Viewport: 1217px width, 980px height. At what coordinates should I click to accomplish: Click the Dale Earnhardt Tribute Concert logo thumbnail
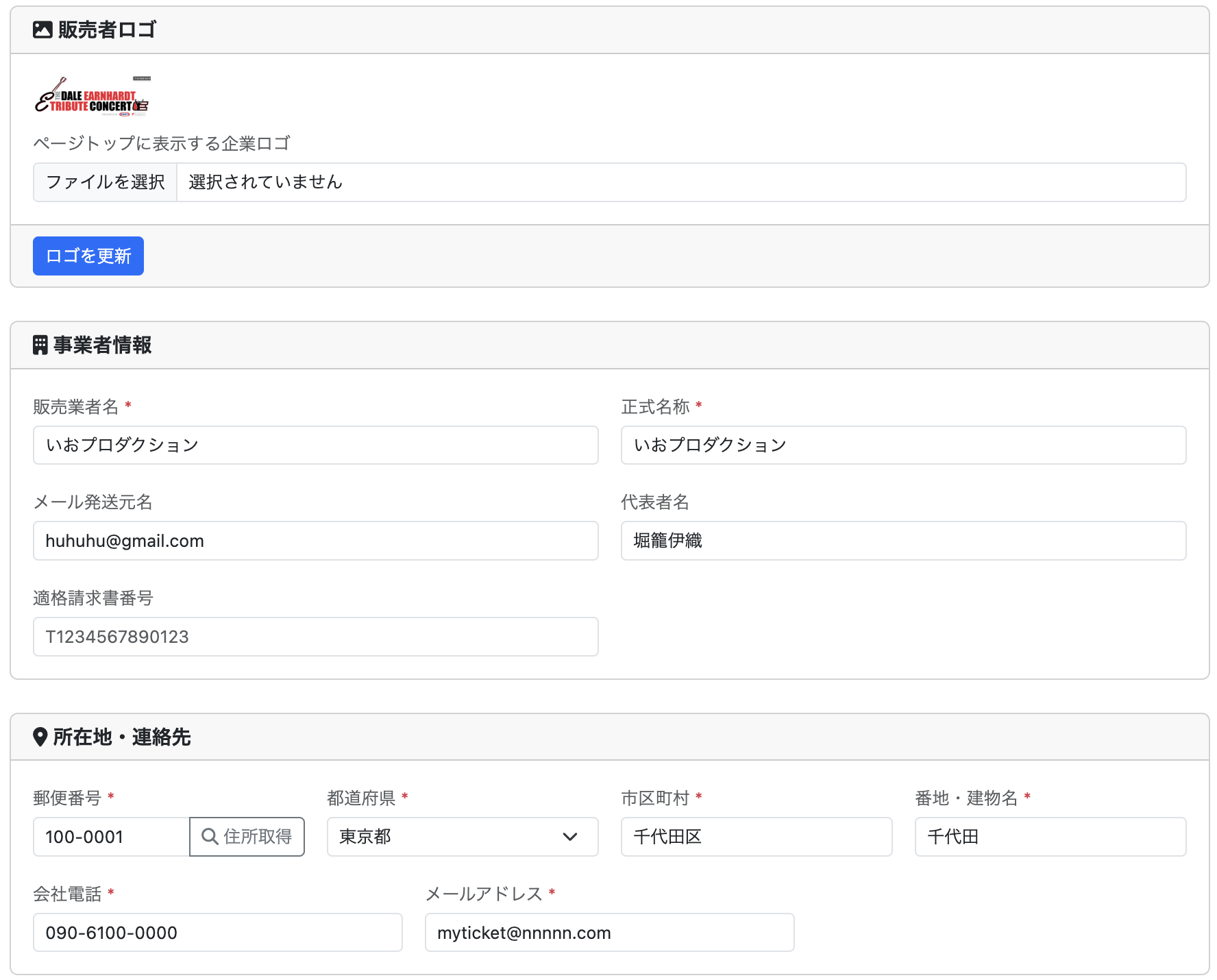point(93,97)
